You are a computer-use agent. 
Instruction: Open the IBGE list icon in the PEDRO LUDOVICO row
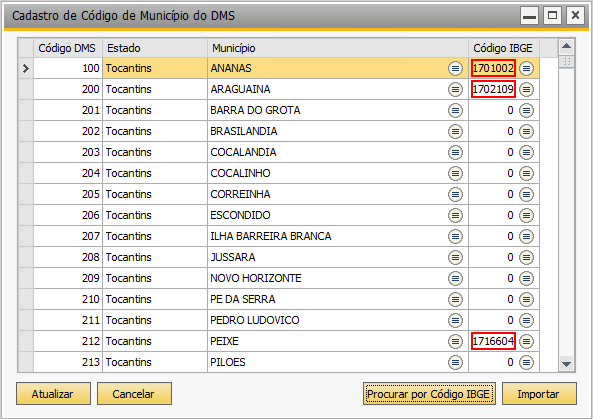526,321
